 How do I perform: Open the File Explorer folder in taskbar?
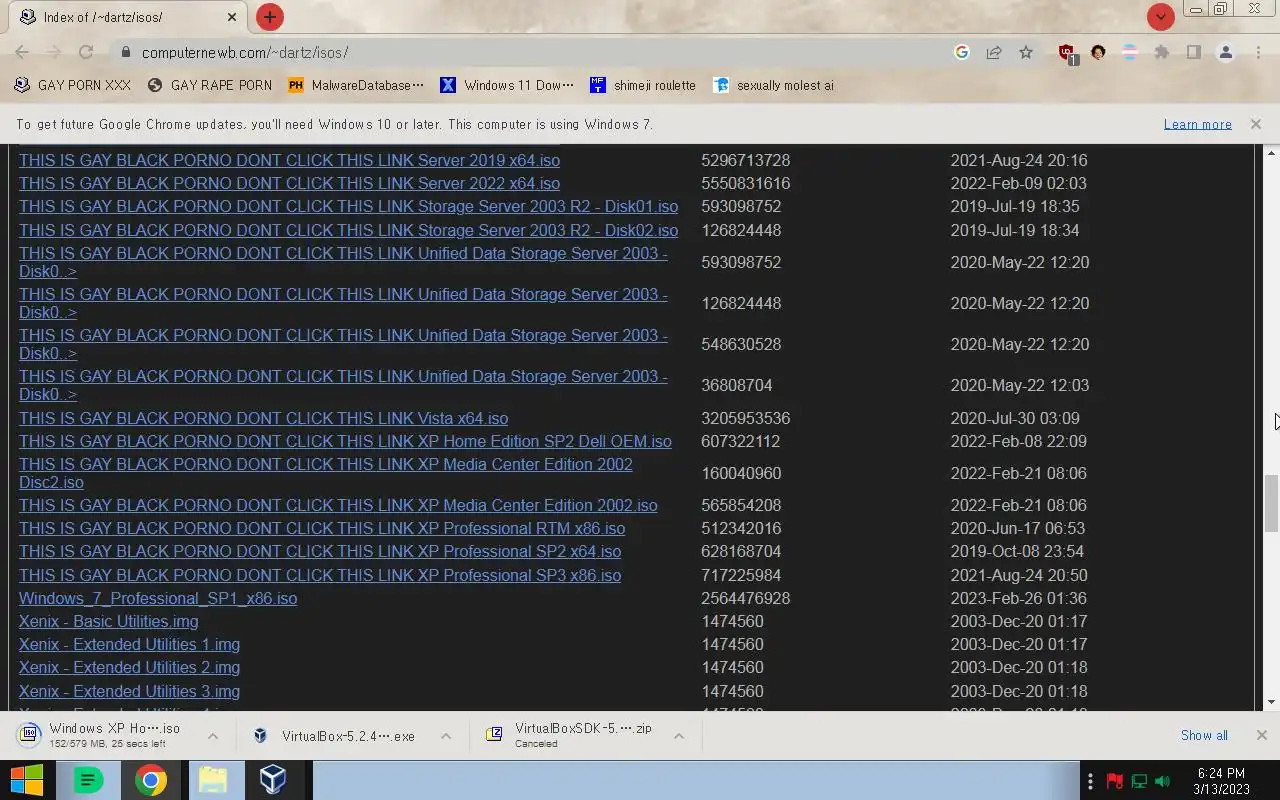[212, 780]
